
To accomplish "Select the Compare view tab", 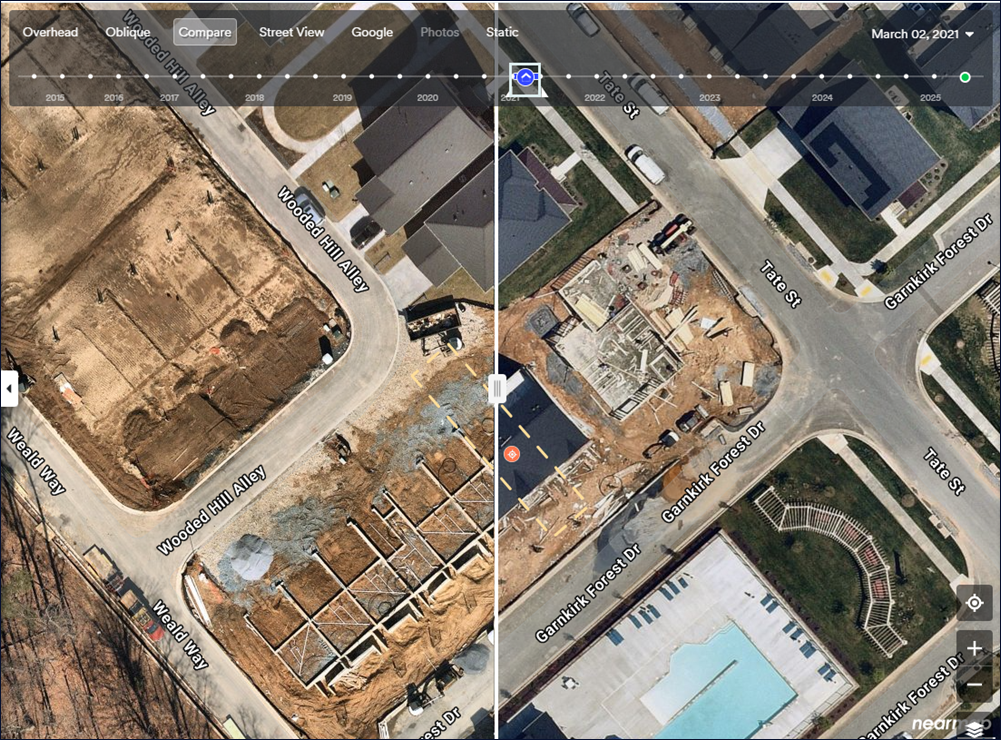I will coord(205,32).
